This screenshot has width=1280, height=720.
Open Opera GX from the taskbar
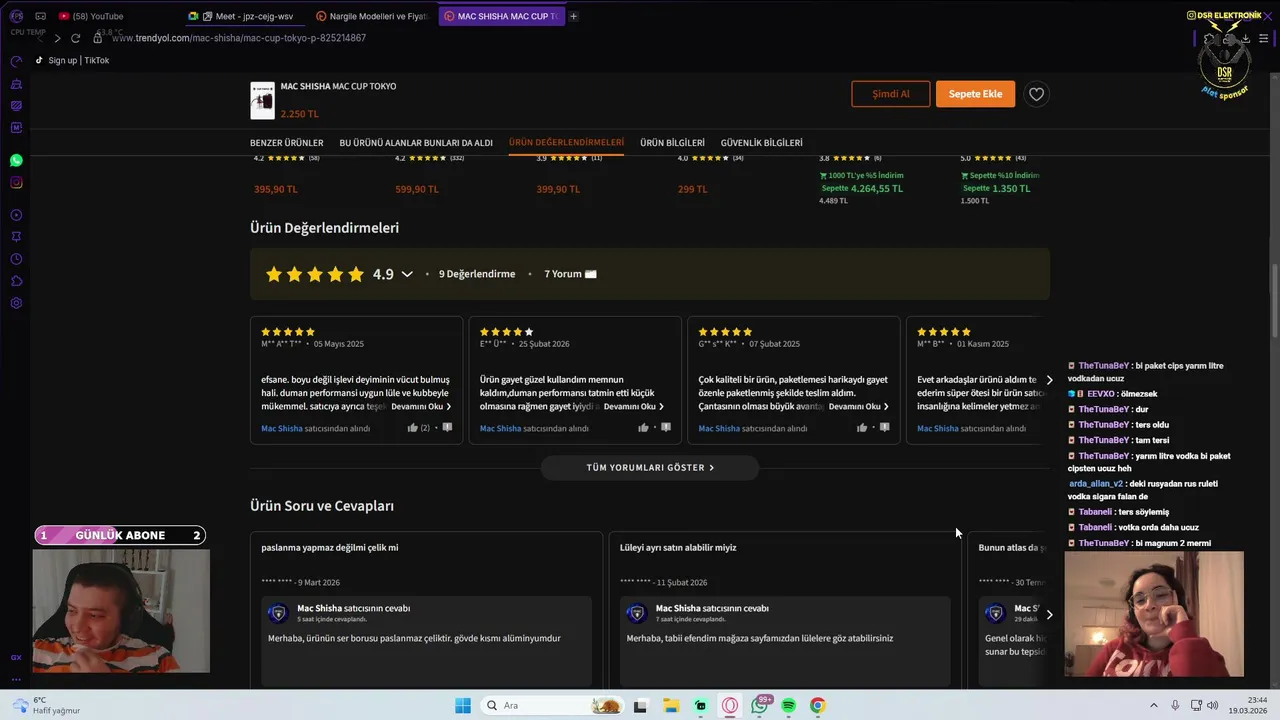pos(730,706)
